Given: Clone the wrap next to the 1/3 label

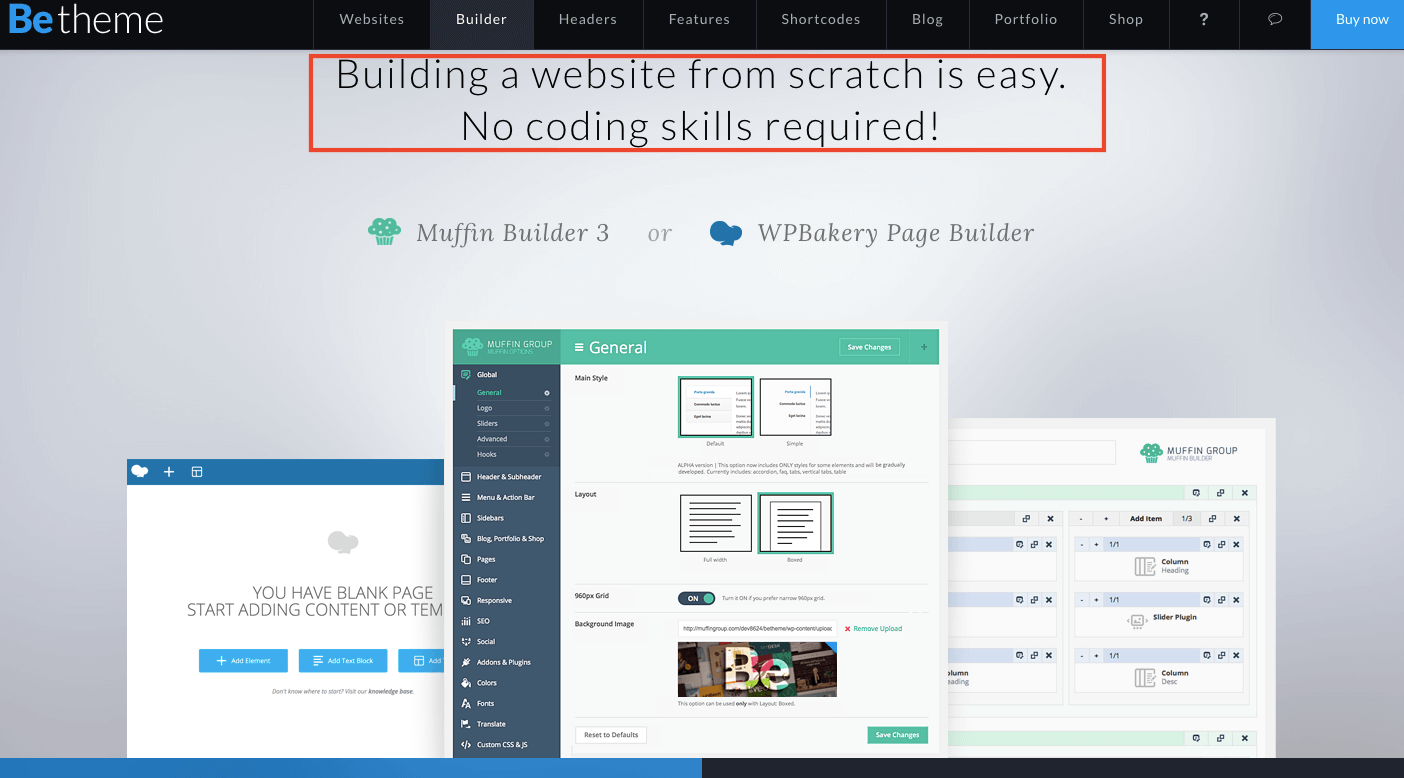Looking at the screenshot, I should point(1212,519).
